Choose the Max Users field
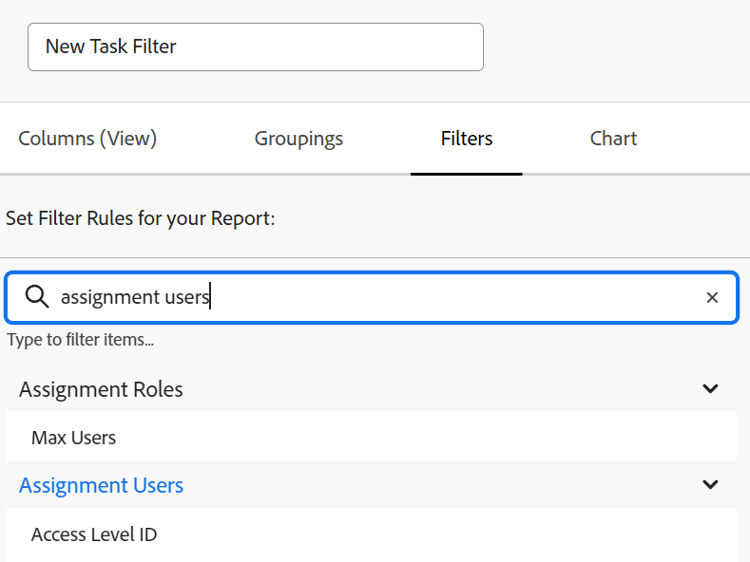Screen dimensions: 750x562 click(73, 437)
